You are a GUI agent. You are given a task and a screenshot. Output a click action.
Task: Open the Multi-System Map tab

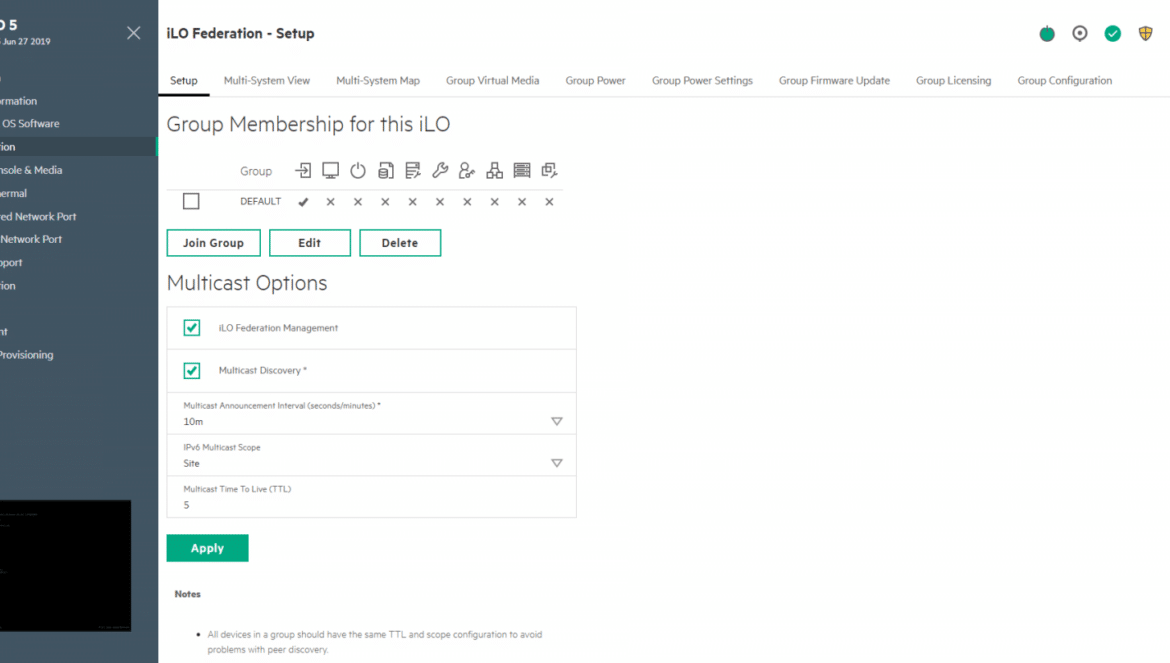[x=378, y=81]
